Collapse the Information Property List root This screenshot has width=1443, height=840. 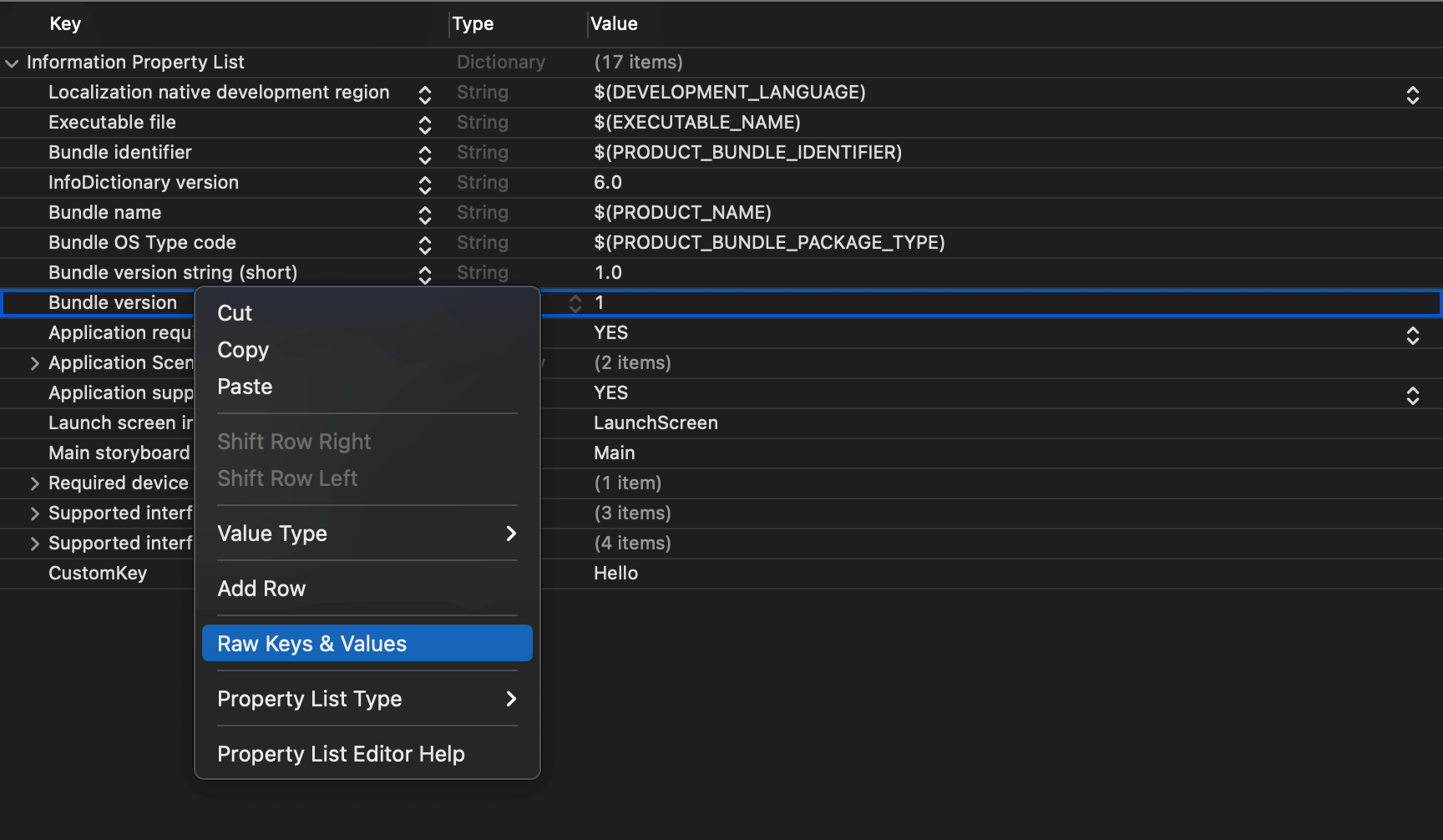point(12,63)
